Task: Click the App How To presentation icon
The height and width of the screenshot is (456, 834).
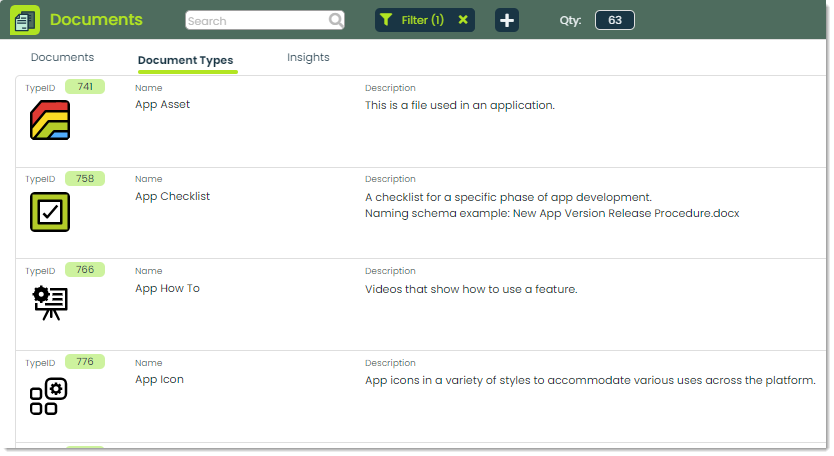Action: 50,303
